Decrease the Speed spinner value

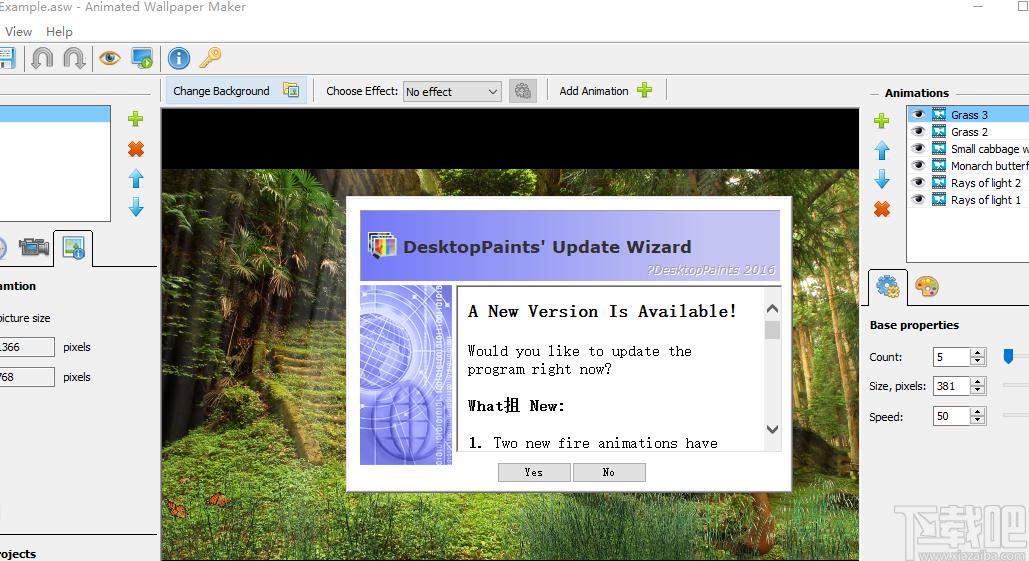tap(978, 421)
